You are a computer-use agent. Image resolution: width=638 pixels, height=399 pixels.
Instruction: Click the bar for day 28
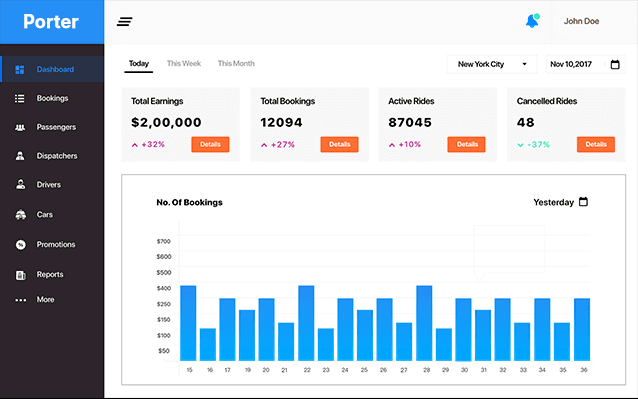pyautogui.click(x=424, y=323)
